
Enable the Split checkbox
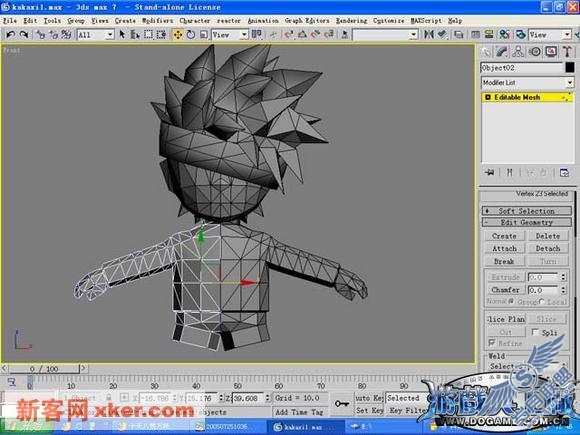coord(535,332)
